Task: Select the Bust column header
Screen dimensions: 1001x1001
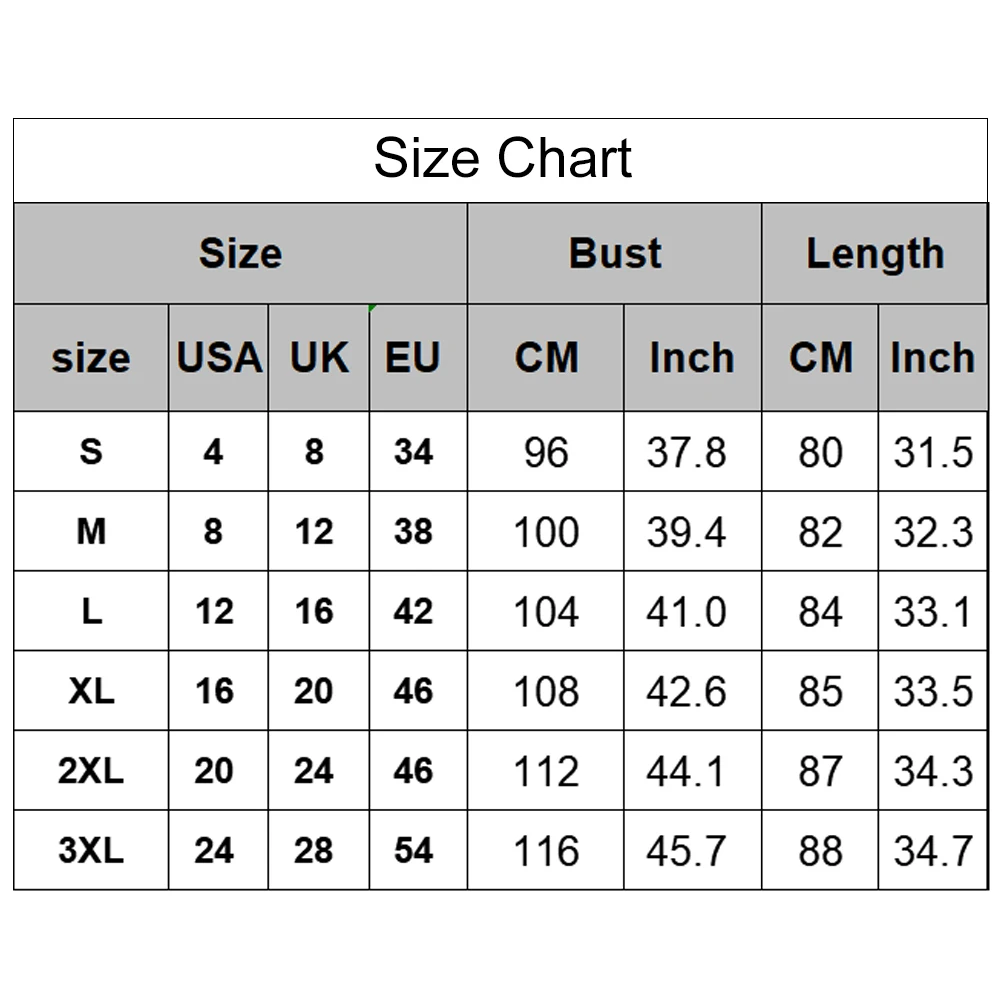Action: click(x=615, y=253)
